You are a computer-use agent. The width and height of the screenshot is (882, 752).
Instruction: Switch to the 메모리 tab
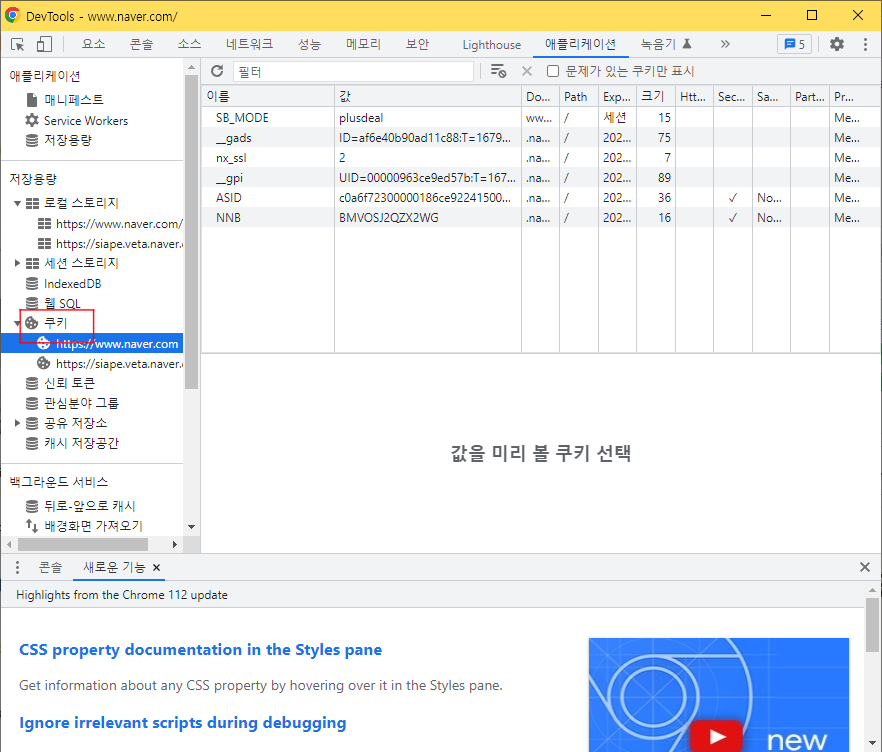tap(363, 44)
